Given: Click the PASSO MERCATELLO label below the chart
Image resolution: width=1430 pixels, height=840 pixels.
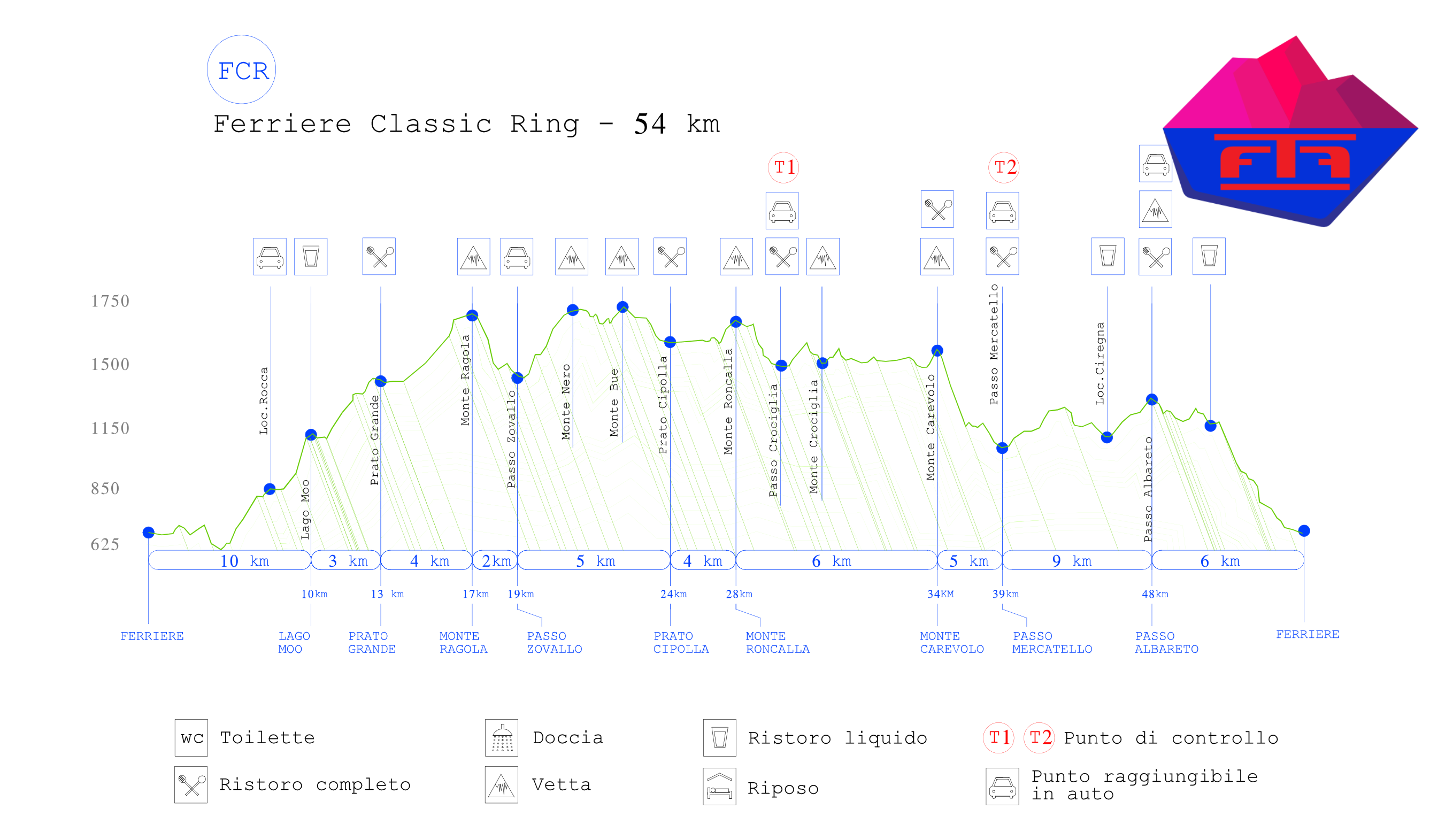Looking at the screenshot, I should click(1051, 643).
